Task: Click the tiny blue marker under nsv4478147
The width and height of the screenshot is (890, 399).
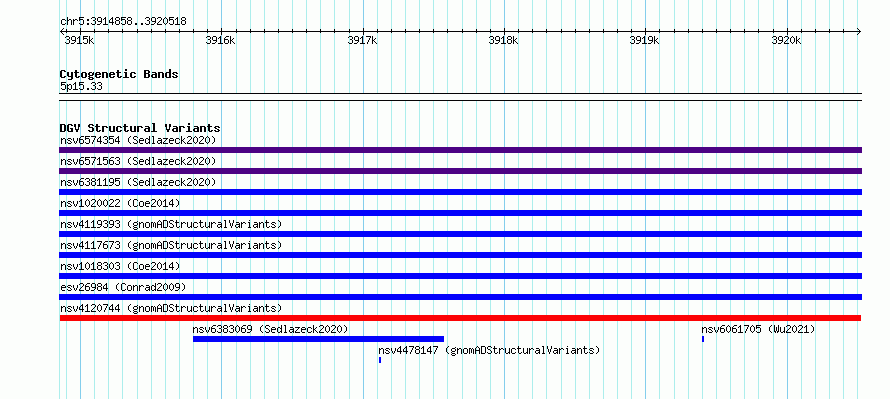Action: click(x=380, y=360)
